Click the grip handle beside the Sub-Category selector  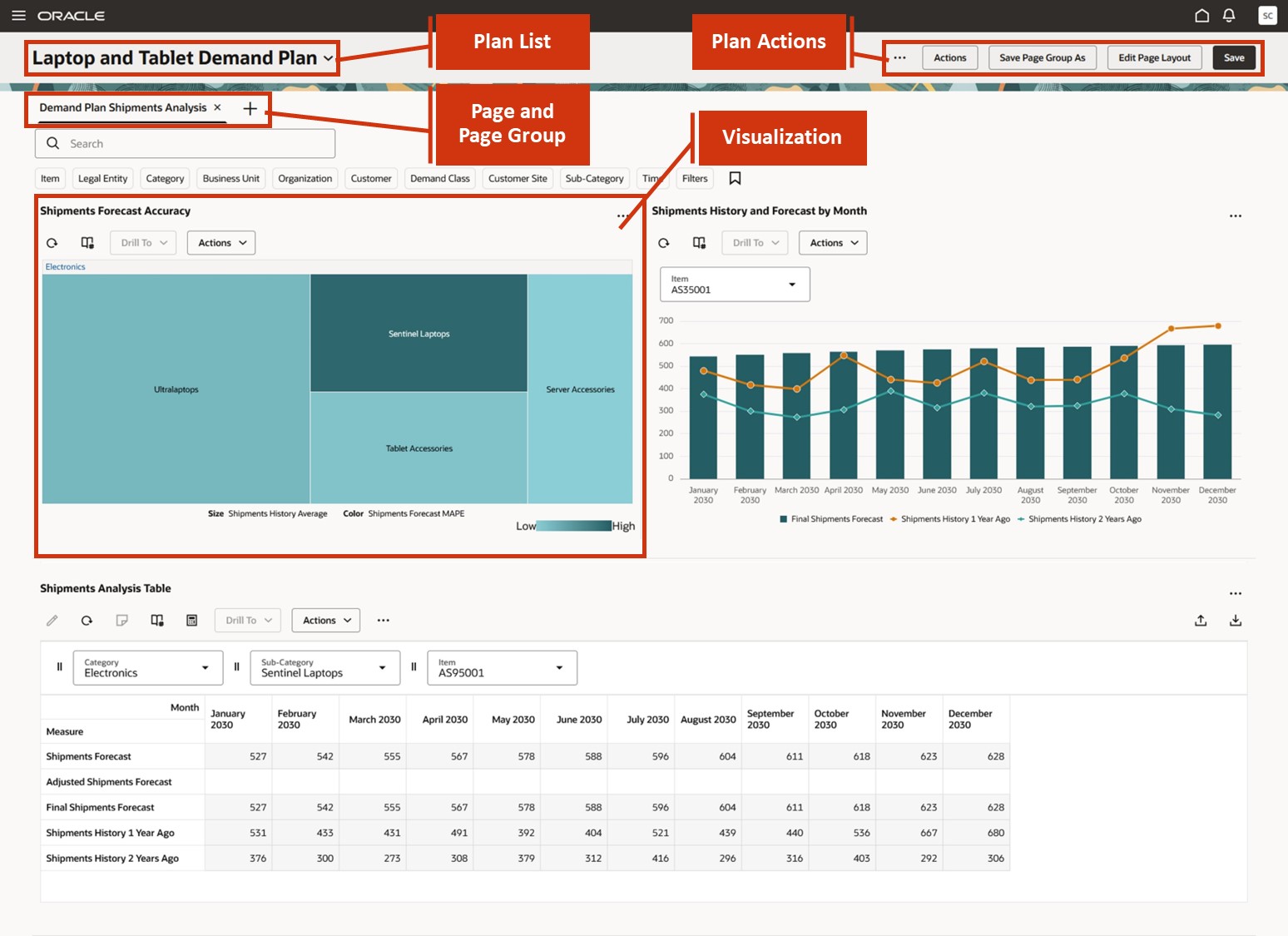[236, 667]
